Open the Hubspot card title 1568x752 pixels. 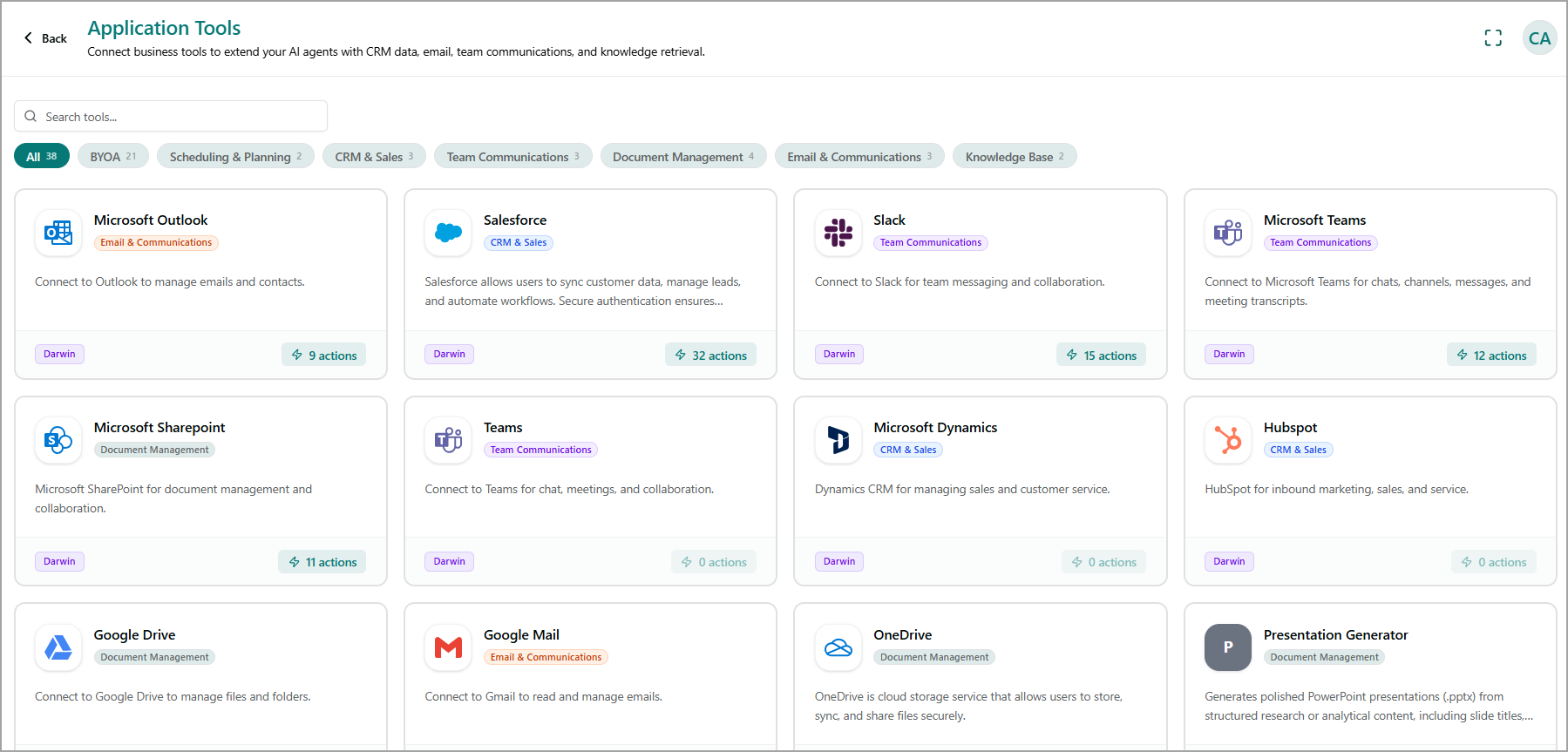pos(1290,428)
